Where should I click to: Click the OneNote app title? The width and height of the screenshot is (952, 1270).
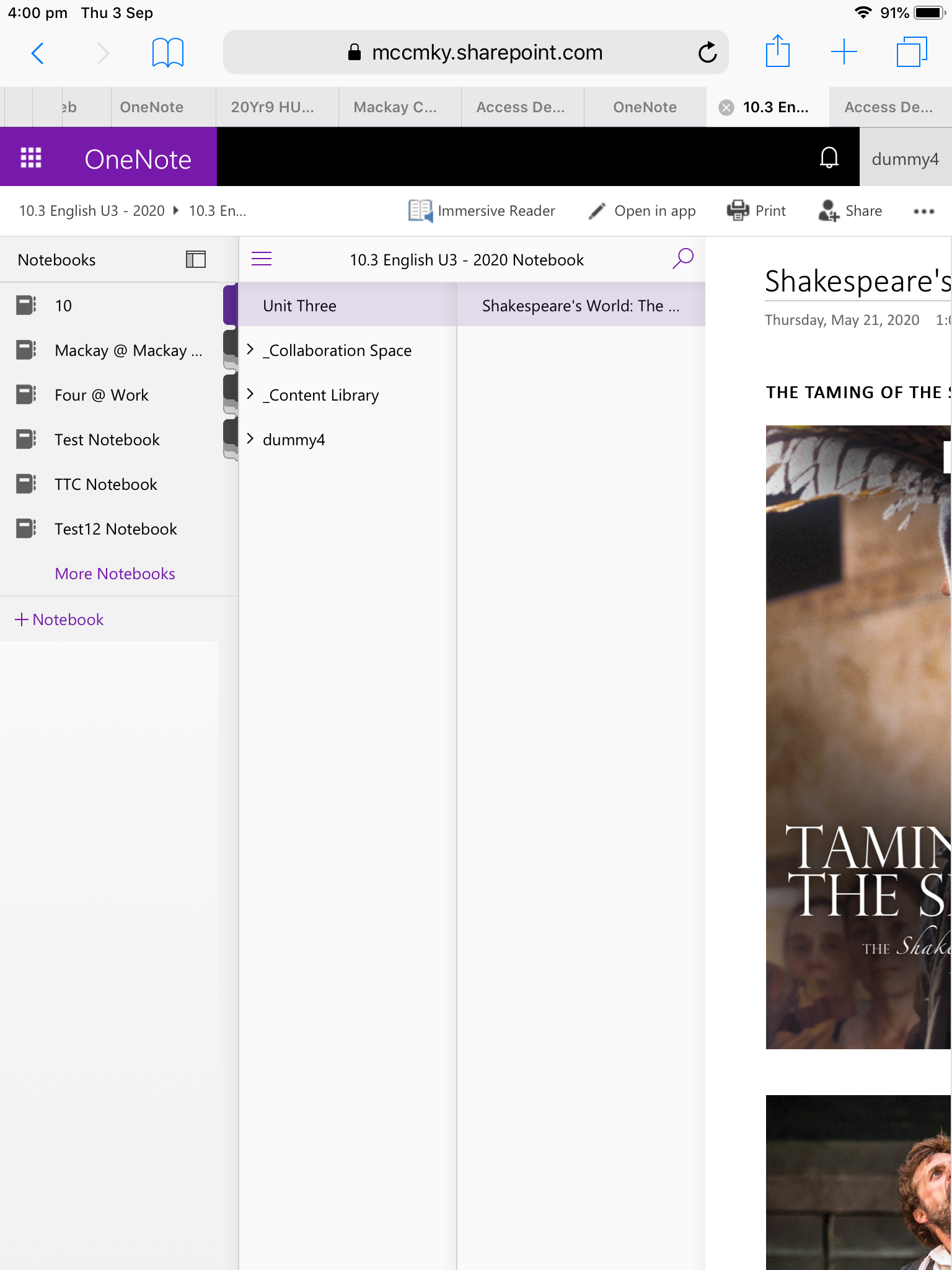pyautogui.click(x=138, y=159)
